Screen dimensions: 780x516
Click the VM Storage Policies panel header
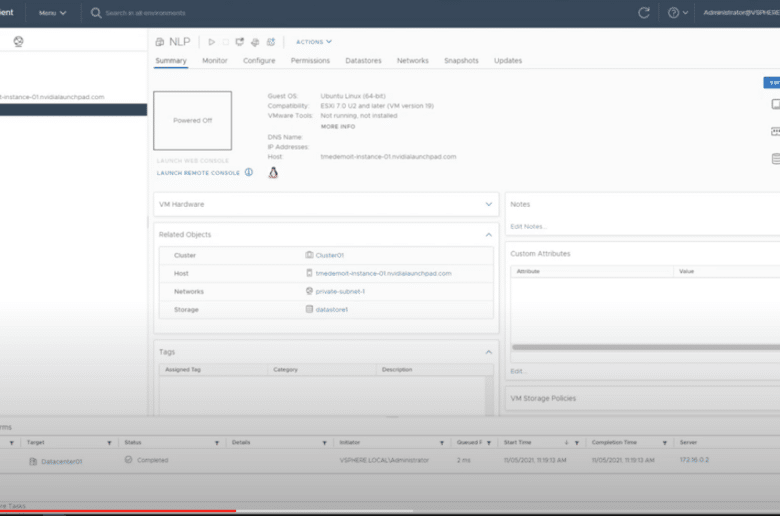point(643,399)
